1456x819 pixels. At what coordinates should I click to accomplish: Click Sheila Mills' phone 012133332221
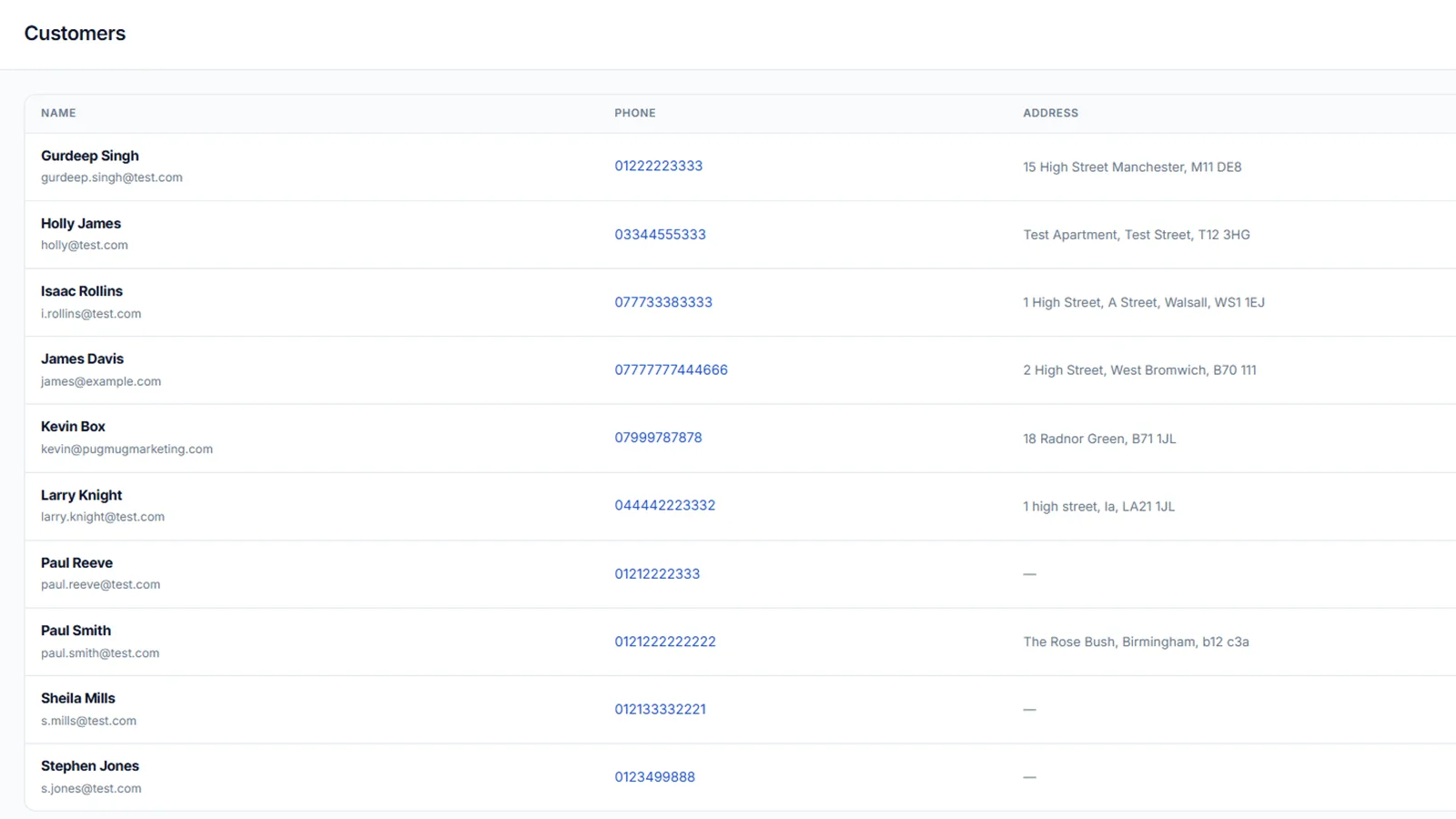660,709
